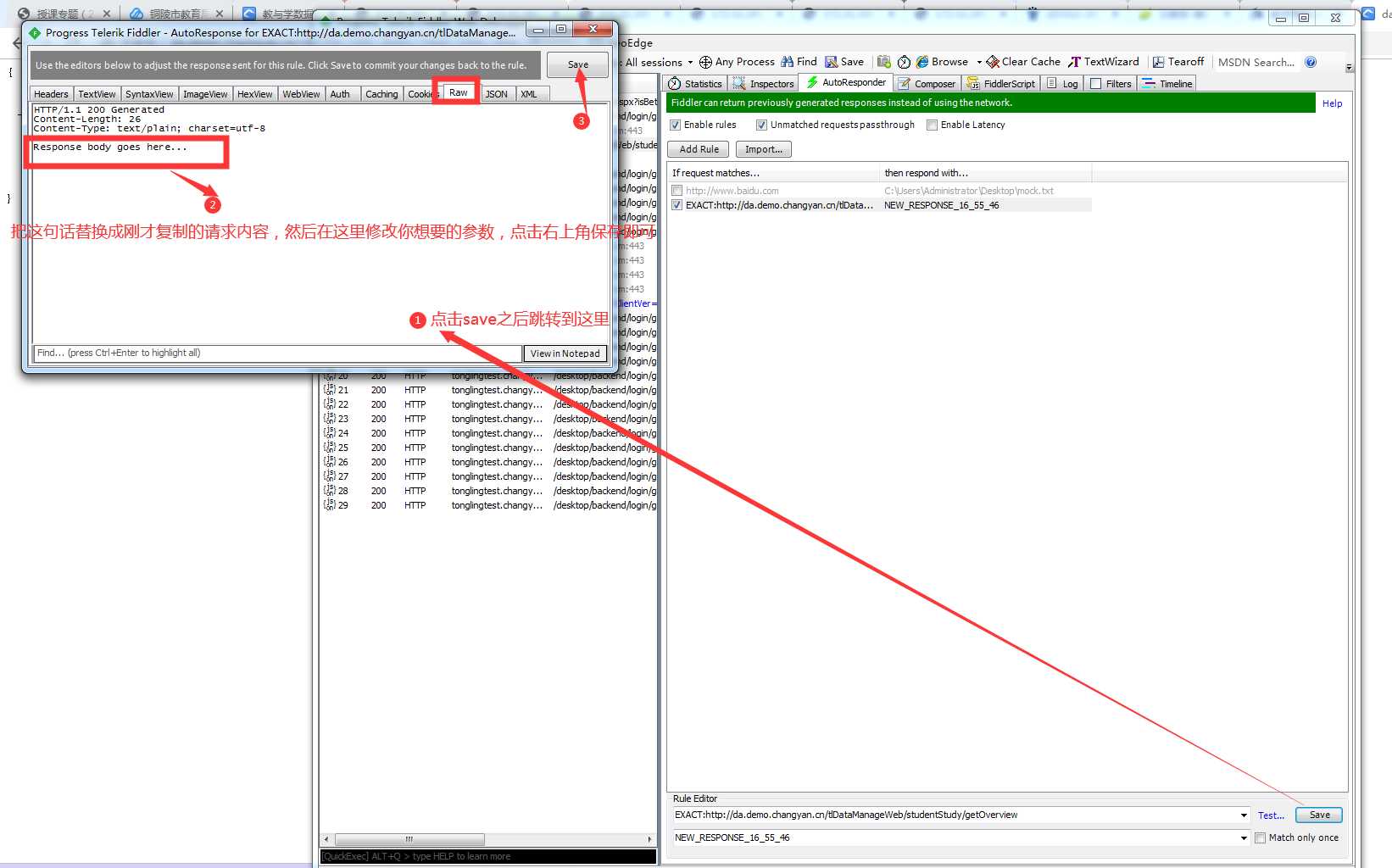The image size is (1392, 868).
Task: Open the All sessions dropdown arrow
Action: pyautogui.click(x=690, y=62)
